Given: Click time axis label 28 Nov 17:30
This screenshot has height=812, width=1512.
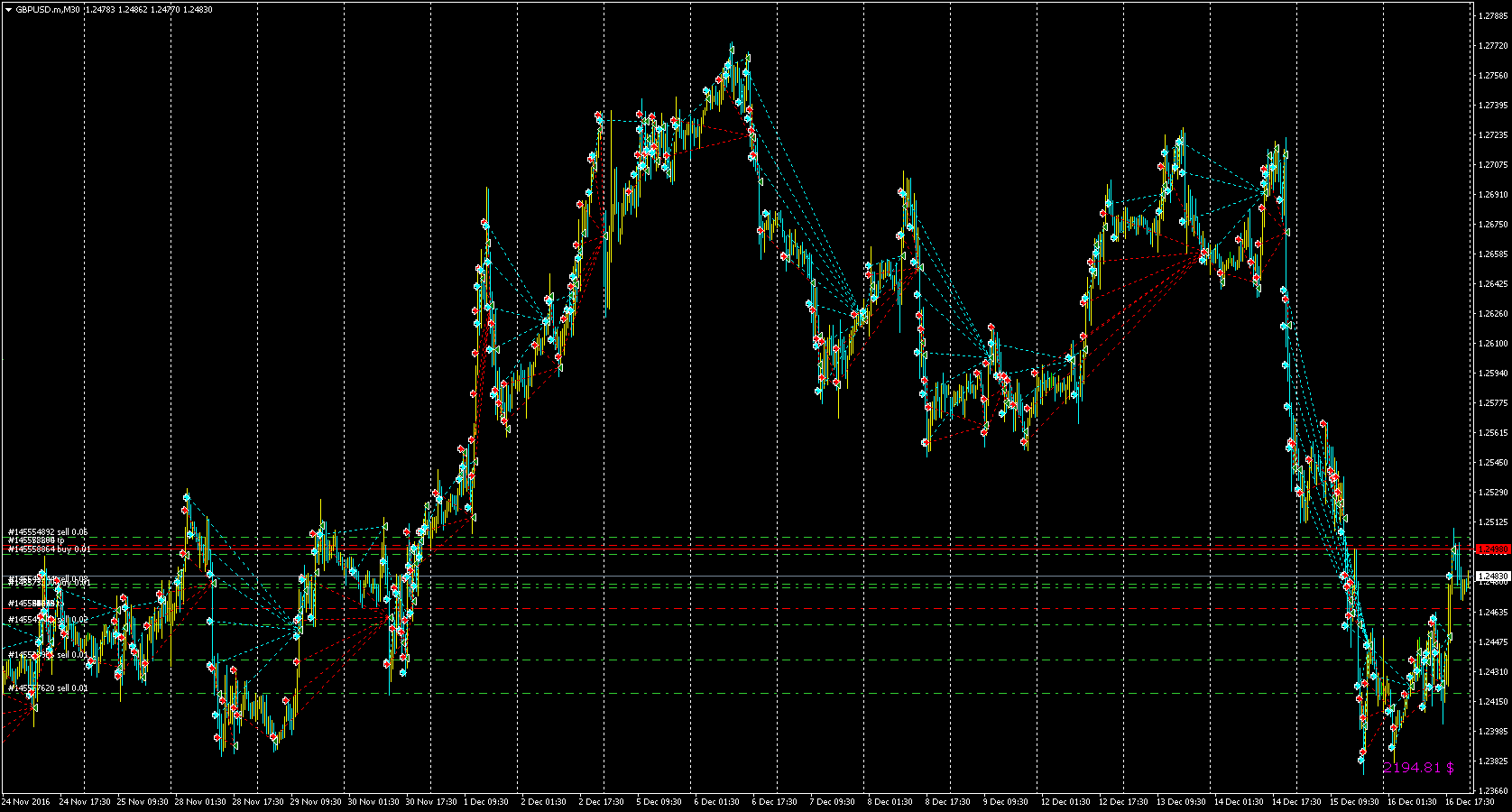Looking at the screenshot, I should pyautogui.click(x=259, y=802).
